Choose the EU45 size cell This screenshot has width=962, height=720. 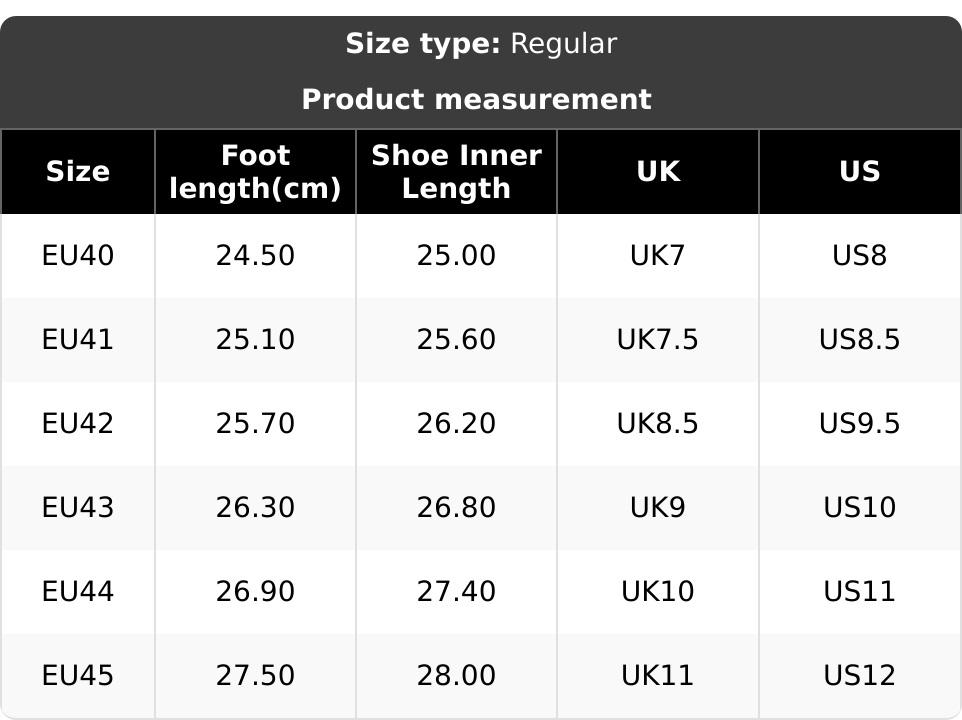tap(78, 676)
